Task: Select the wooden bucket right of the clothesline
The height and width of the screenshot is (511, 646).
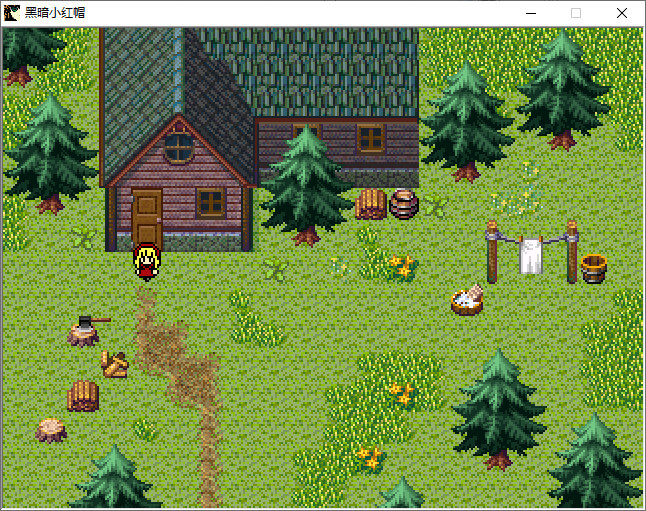Action: tap(594, 268)
